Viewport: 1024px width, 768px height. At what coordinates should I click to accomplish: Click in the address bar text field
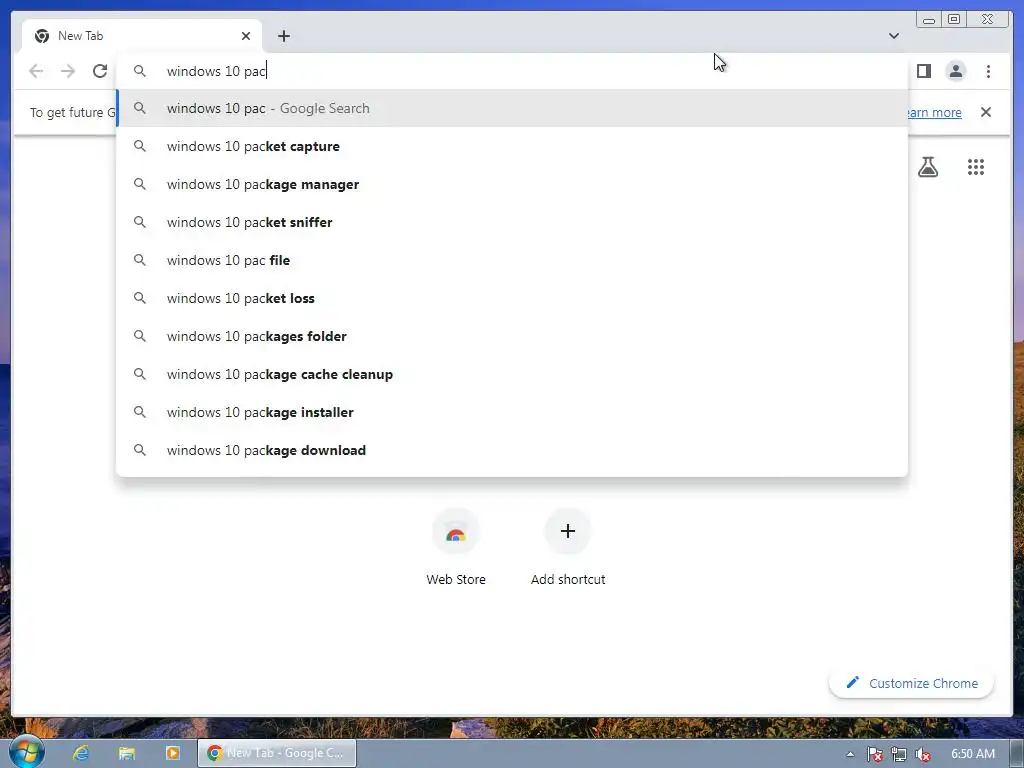[x=511, y=71]
